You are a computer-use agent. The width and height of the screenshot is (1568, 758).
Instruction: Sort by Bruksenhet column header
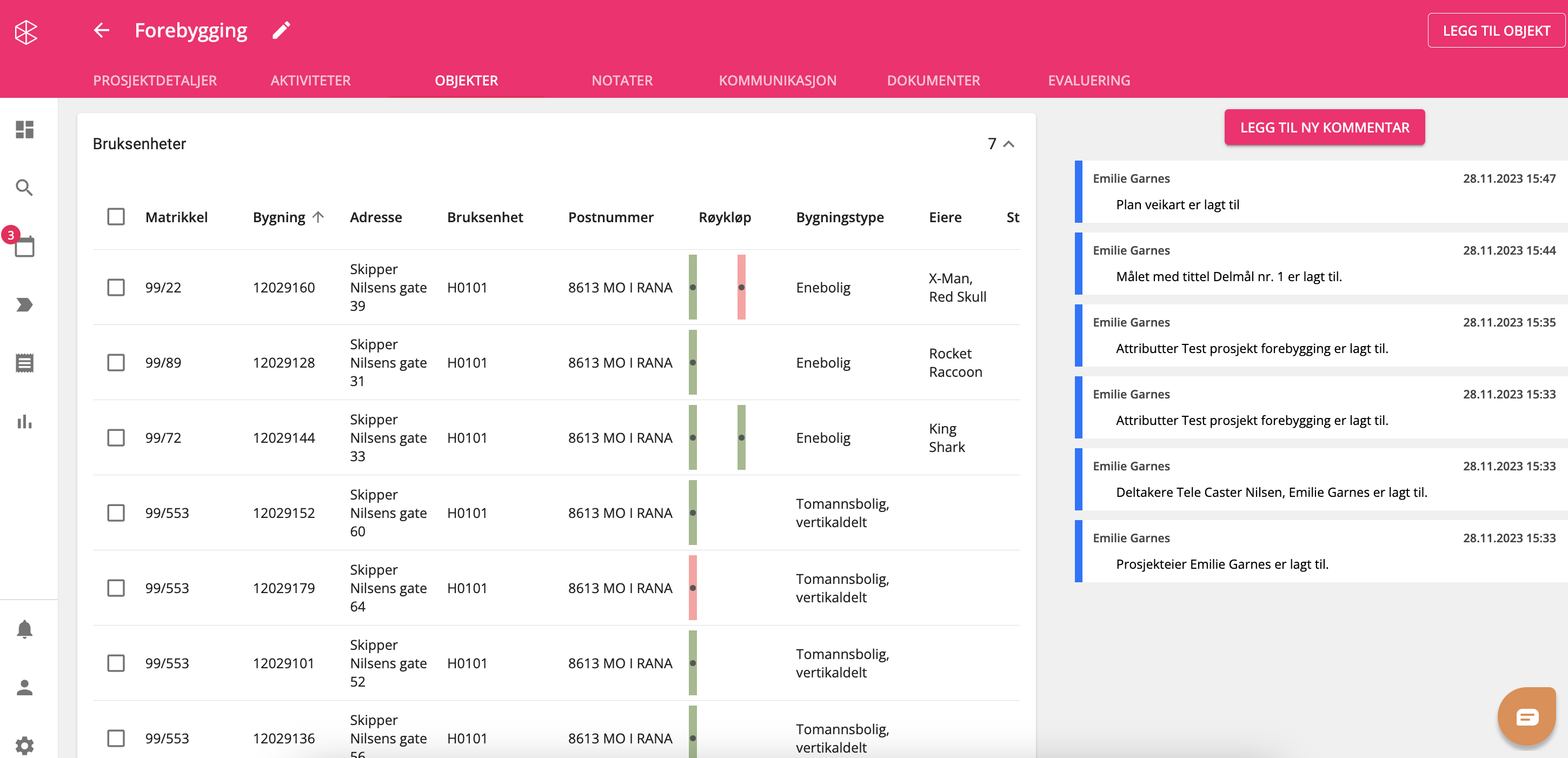click(x=484, y=217)
